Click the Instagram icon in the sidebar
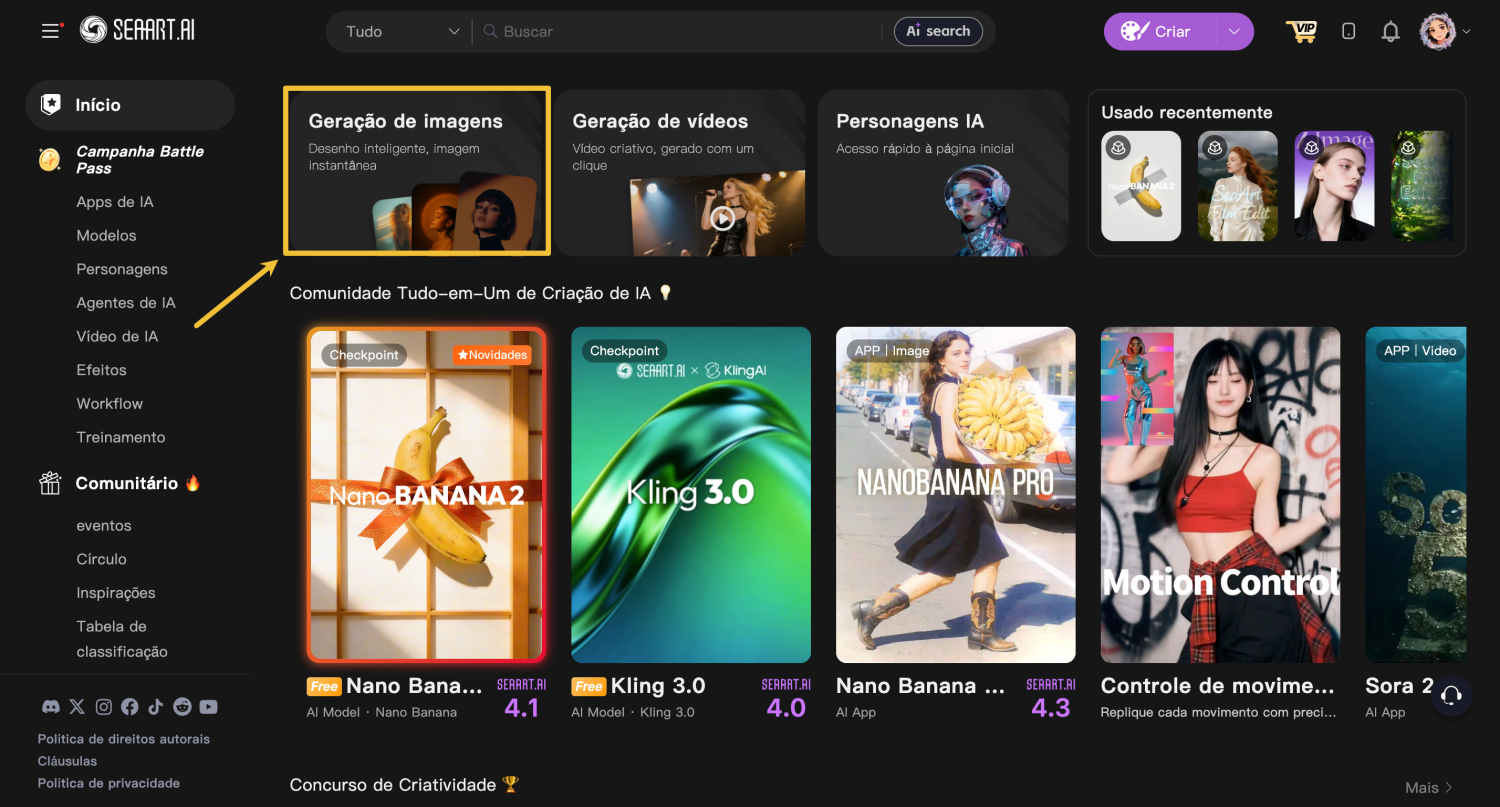 point(103,707)
